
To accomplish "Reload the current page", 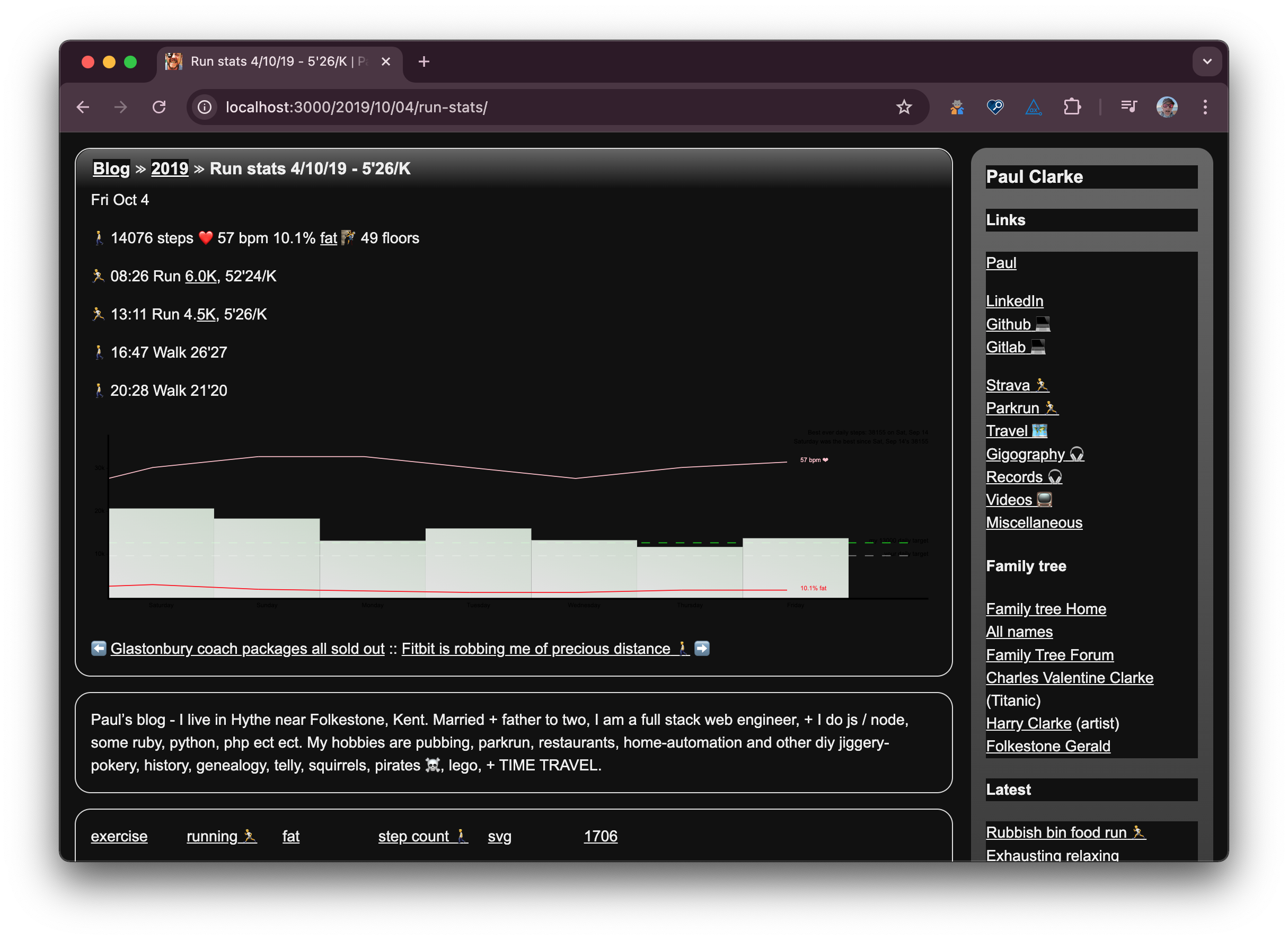I will [160, 107].
